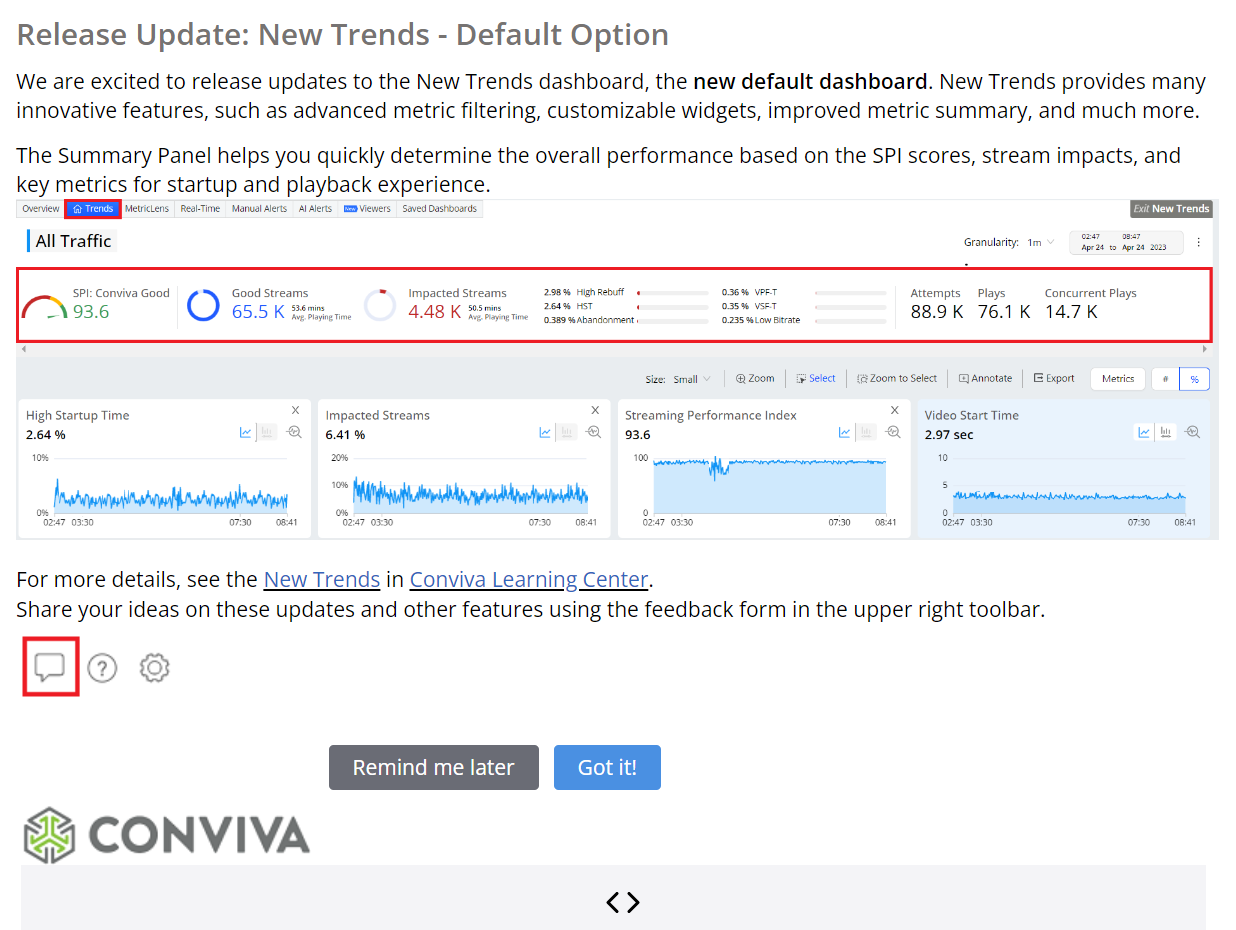Viewport: 1236px width, 930px height.
Task: Open the settings gear icon
Action: 154,668
